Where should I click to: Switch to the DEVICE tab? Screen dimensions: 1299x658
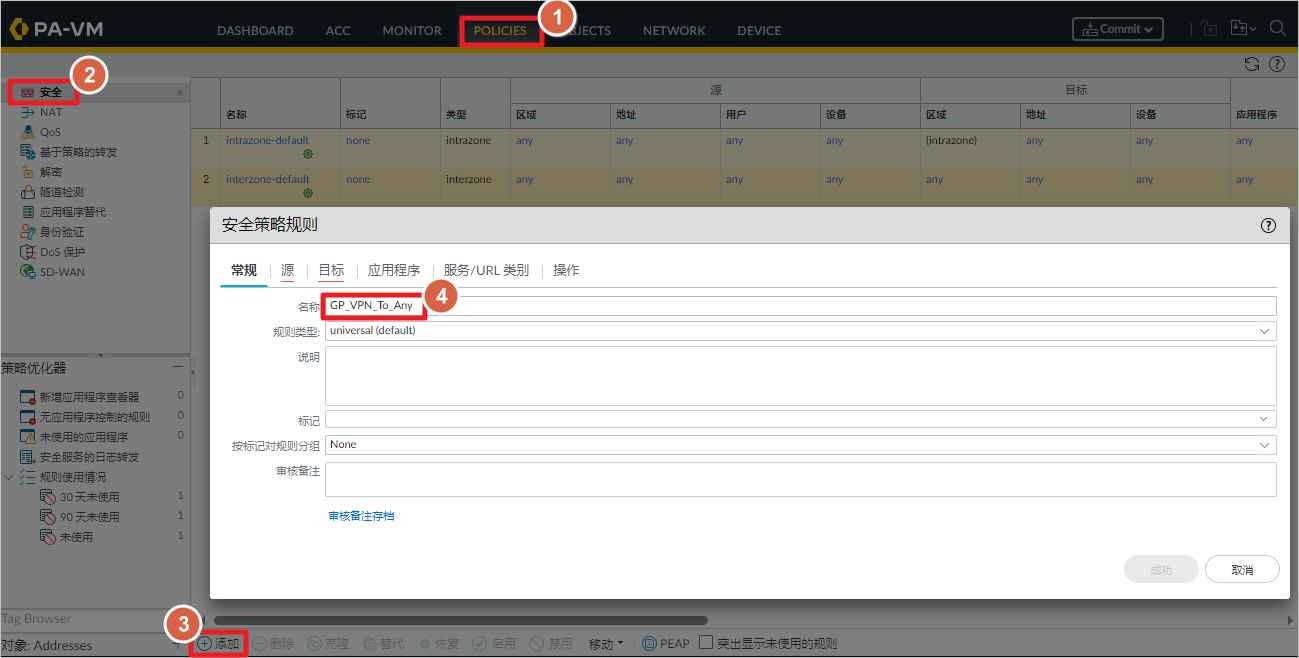759,31
